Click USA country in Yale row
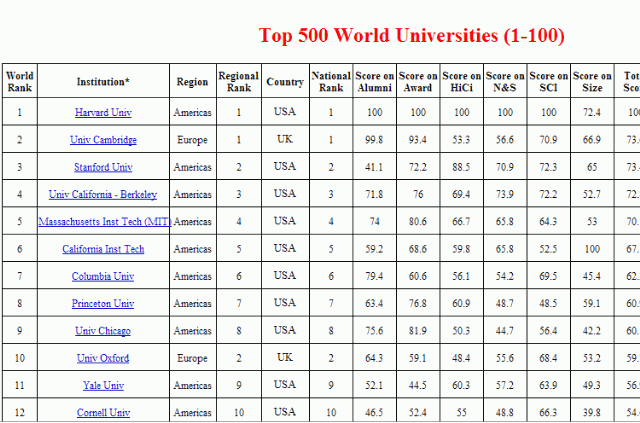The height and width of the screenshot is (423, 640). coord(285,385)
